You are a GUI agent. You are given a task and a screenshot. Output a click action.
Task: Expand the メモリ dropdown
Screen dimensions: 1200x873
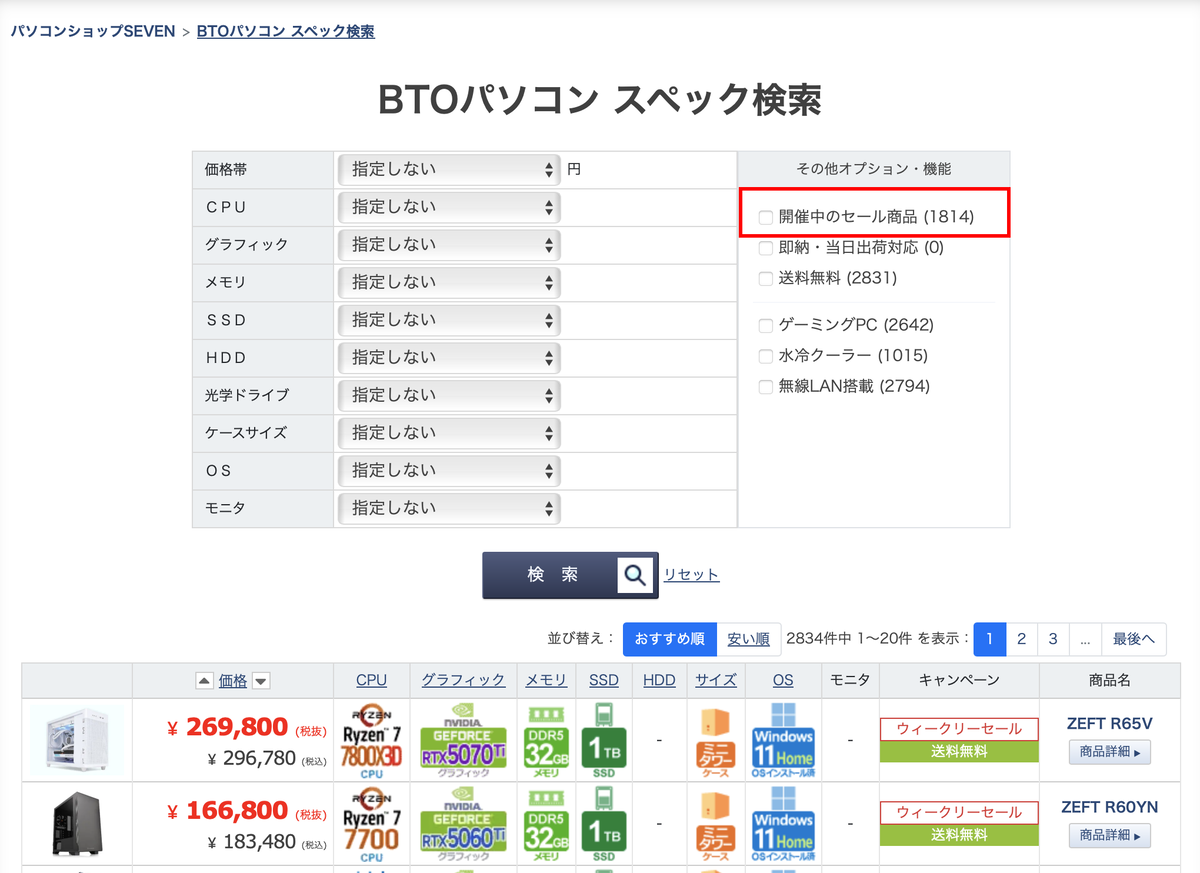449,282
